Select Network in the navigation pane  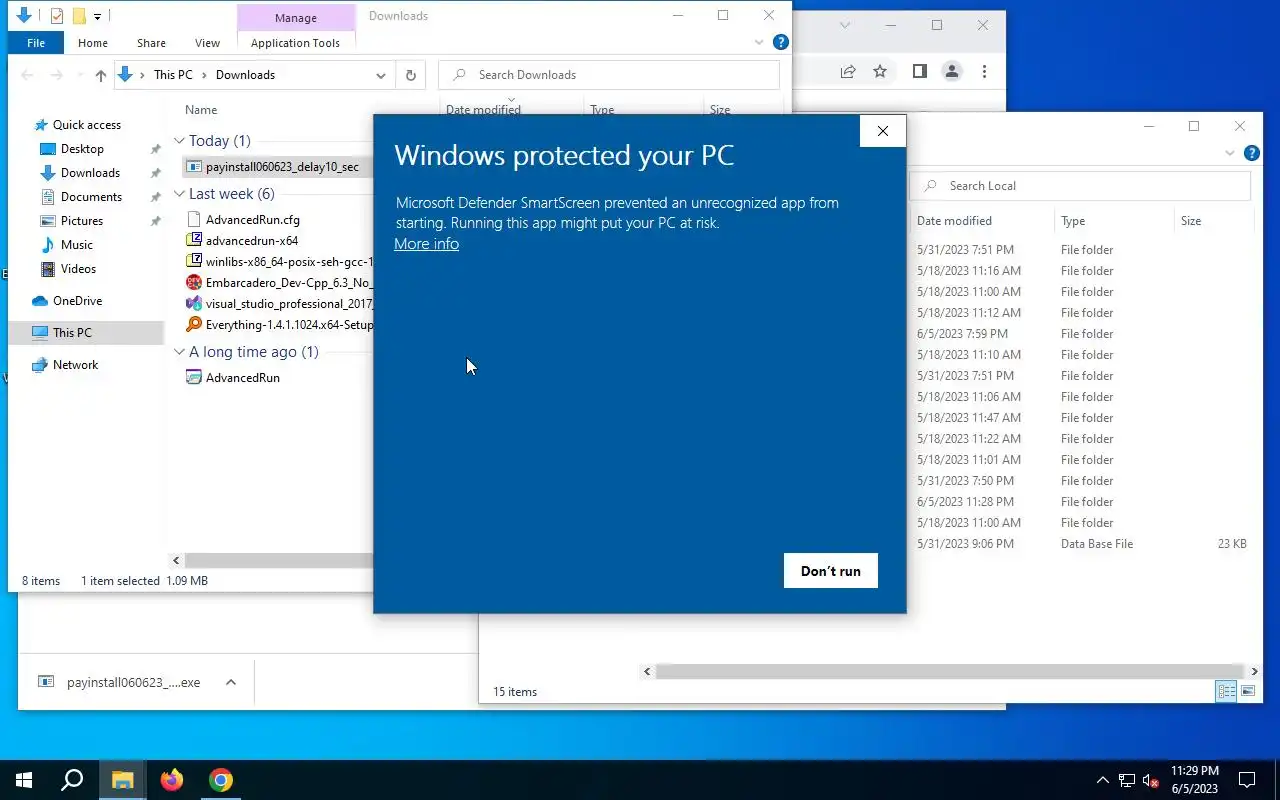(x=76, y=365)
